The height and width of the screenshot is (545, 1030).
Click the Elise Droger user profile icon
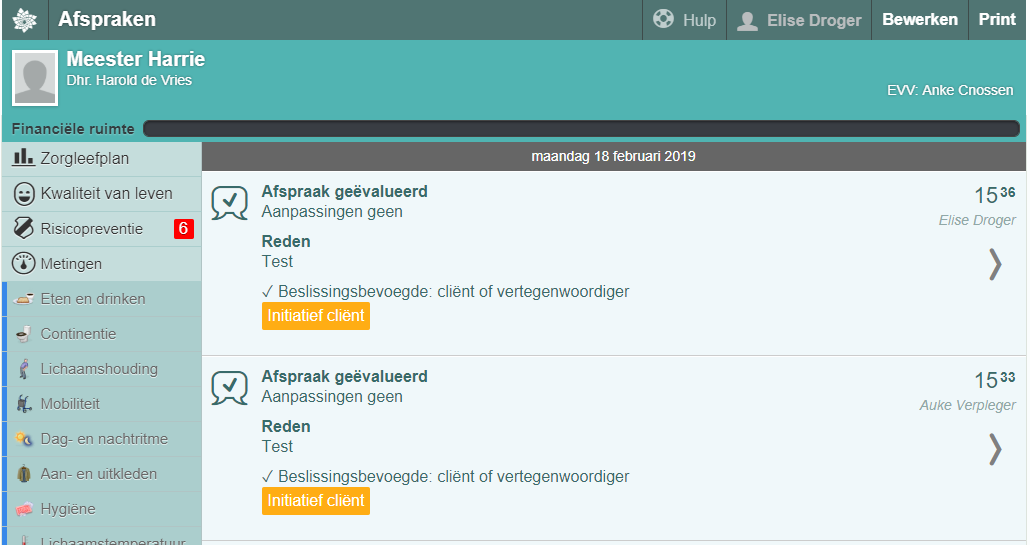[x=746, y=20]
